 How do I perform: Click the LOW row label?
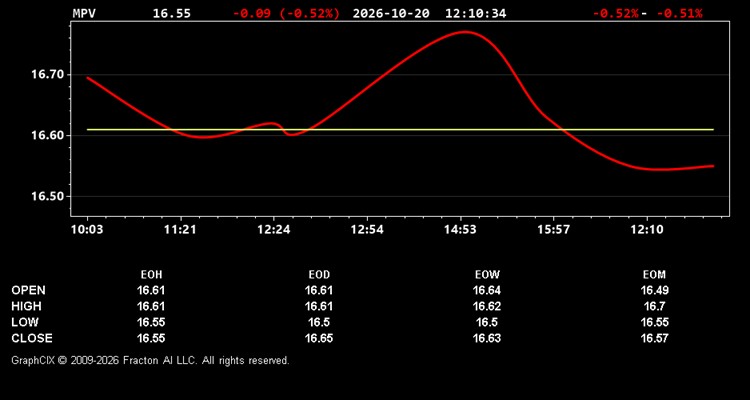25,322
